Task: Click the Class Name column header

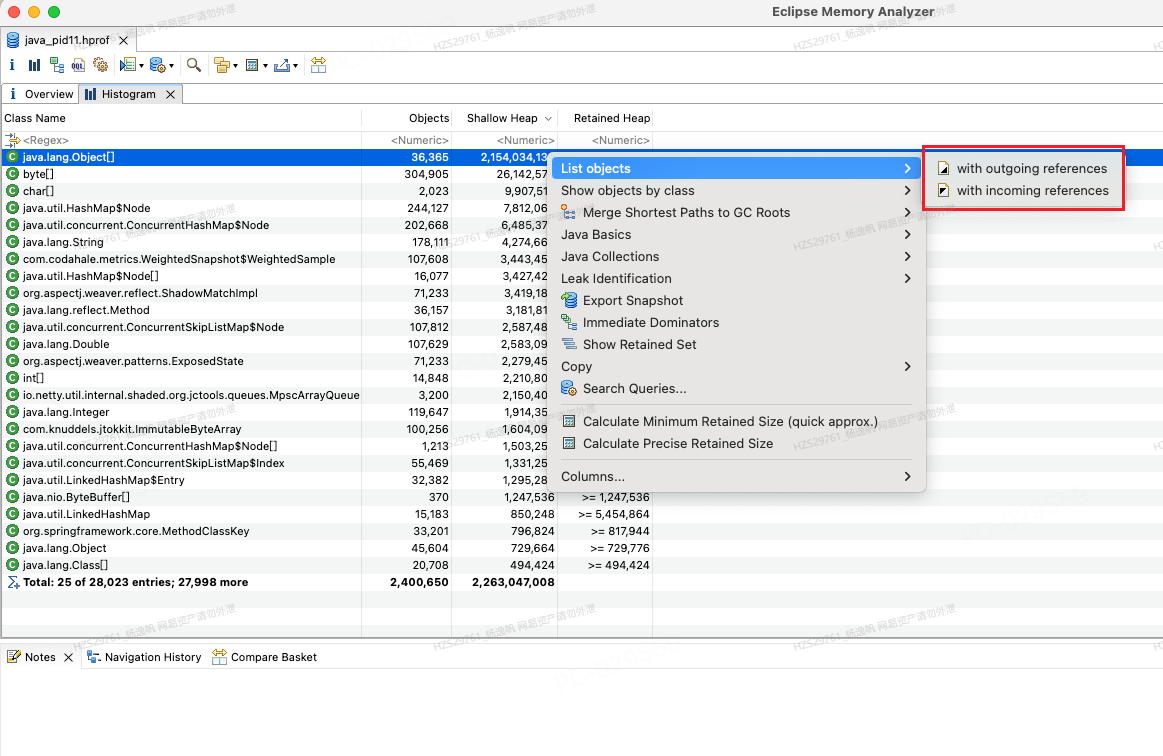Action: [x=181, y=118]
